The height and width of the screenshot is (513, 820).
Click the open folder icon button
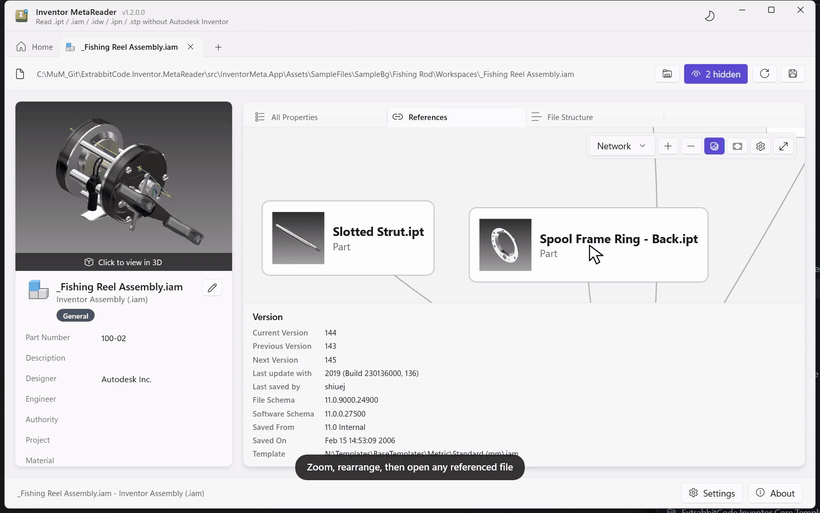(667, 74)
